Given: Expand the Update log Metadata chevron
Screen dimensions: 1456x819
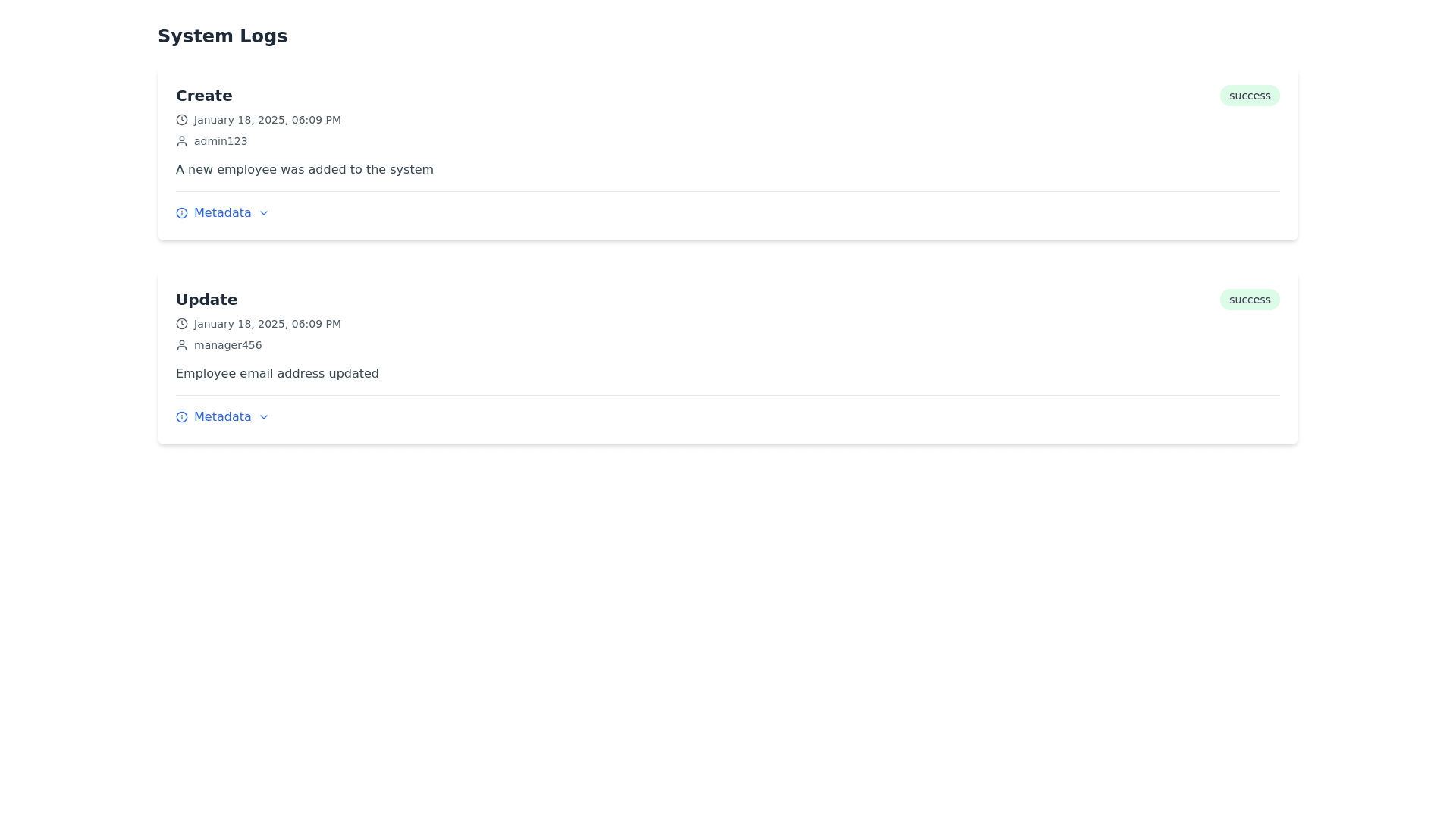Looking at the screenshot, I should (264, 417).
